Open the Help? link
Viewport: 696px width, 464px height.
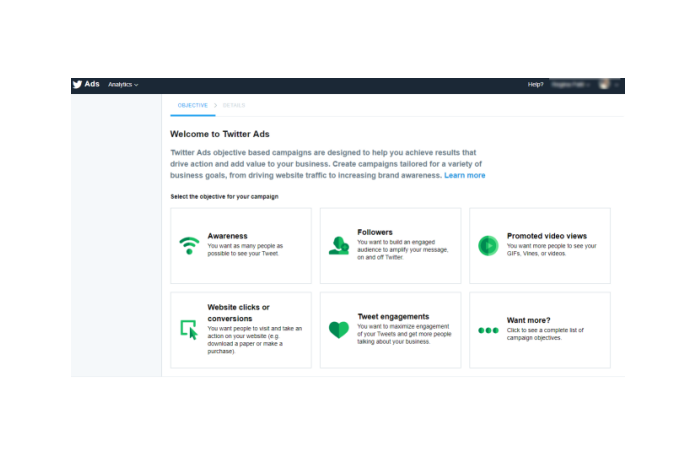(x=535, y=85)
